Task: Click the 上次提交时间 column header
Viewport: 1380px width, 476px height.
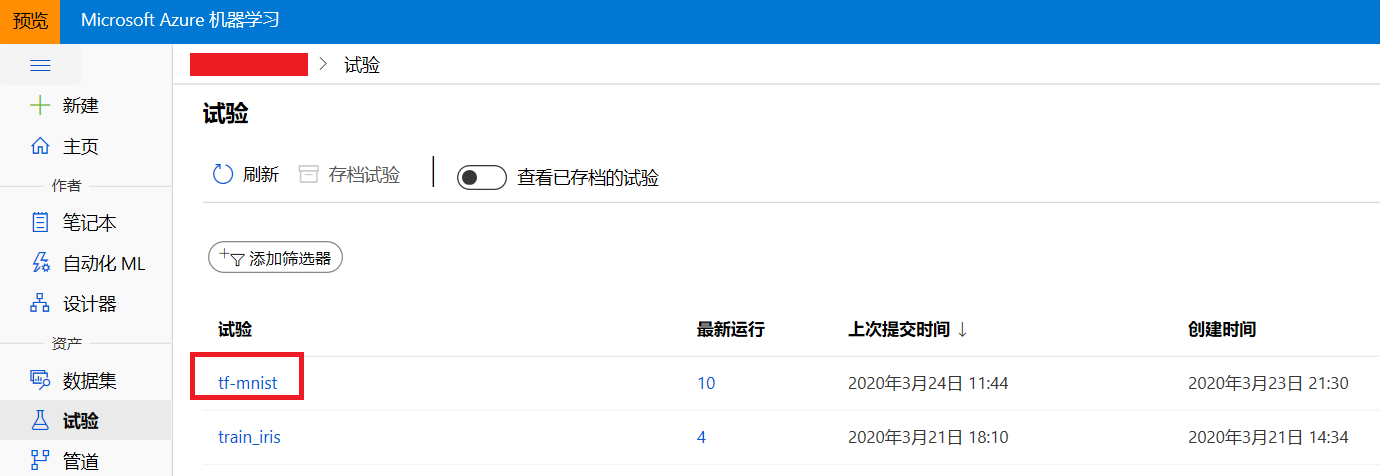Action: tap(899, 329)
